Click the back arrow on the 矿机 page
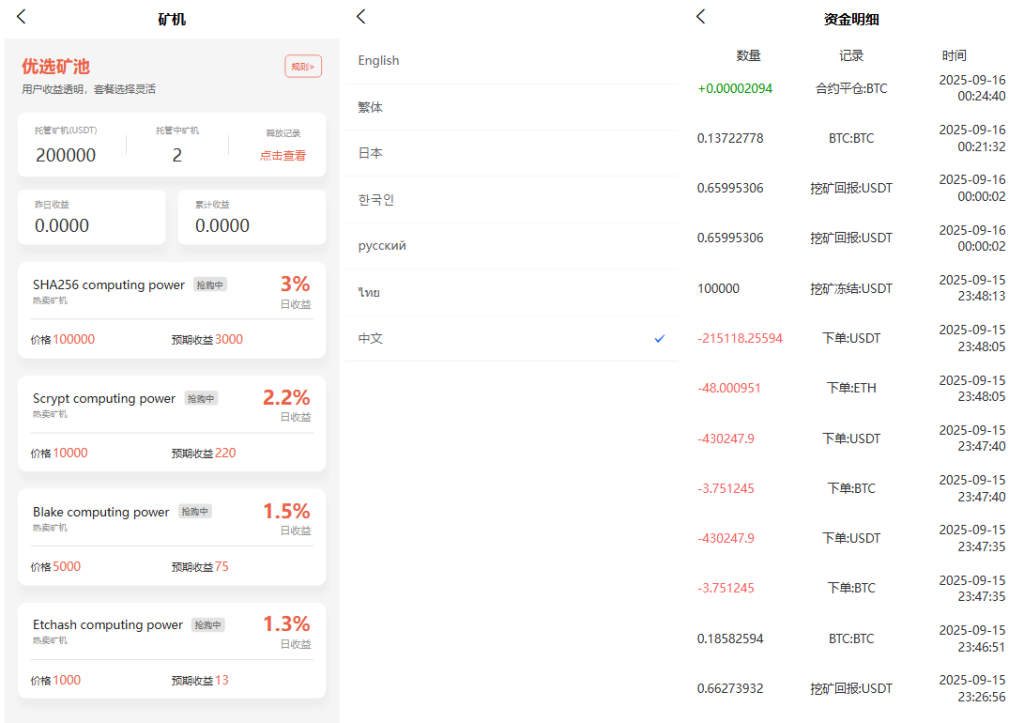The image size is (1024, 723). pos(20,17)
